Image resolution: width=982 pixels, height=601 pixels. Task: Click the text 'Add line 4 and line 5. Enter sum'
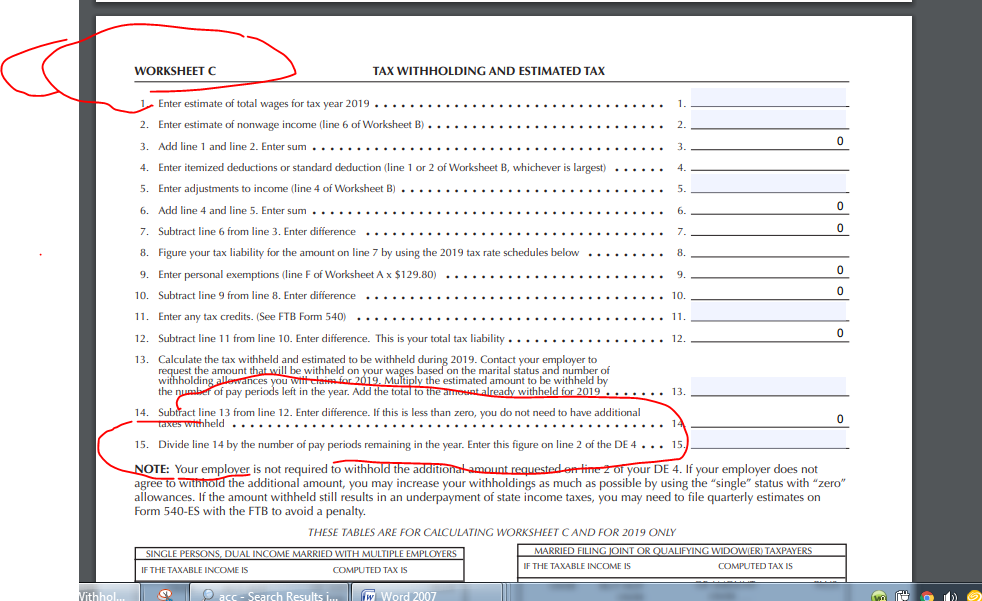[232, 210]
